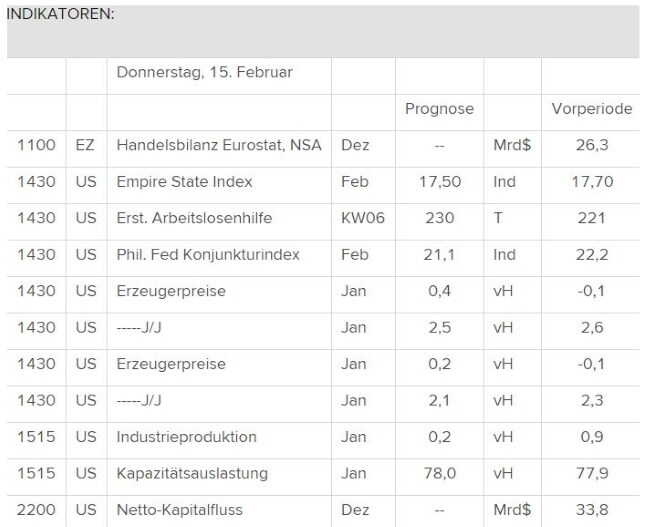This screenshot has width=657, height=527.
Task: Select the Erst. Arbeitslosenhilfe indicator
Action: (194, 218)
